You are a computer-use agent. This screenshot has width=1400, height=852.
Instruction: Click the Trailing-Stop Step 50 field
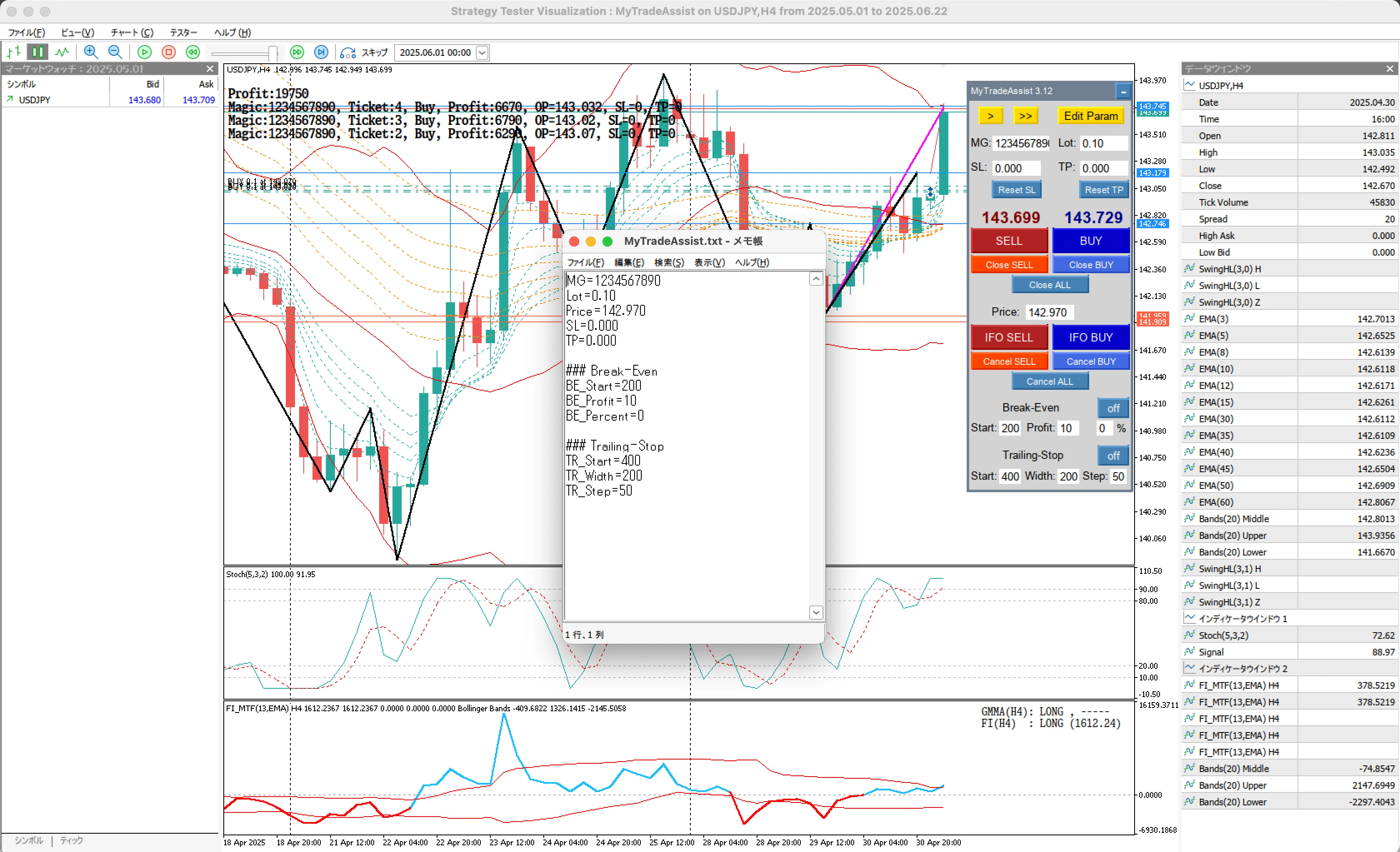(x=1117, y=476)
